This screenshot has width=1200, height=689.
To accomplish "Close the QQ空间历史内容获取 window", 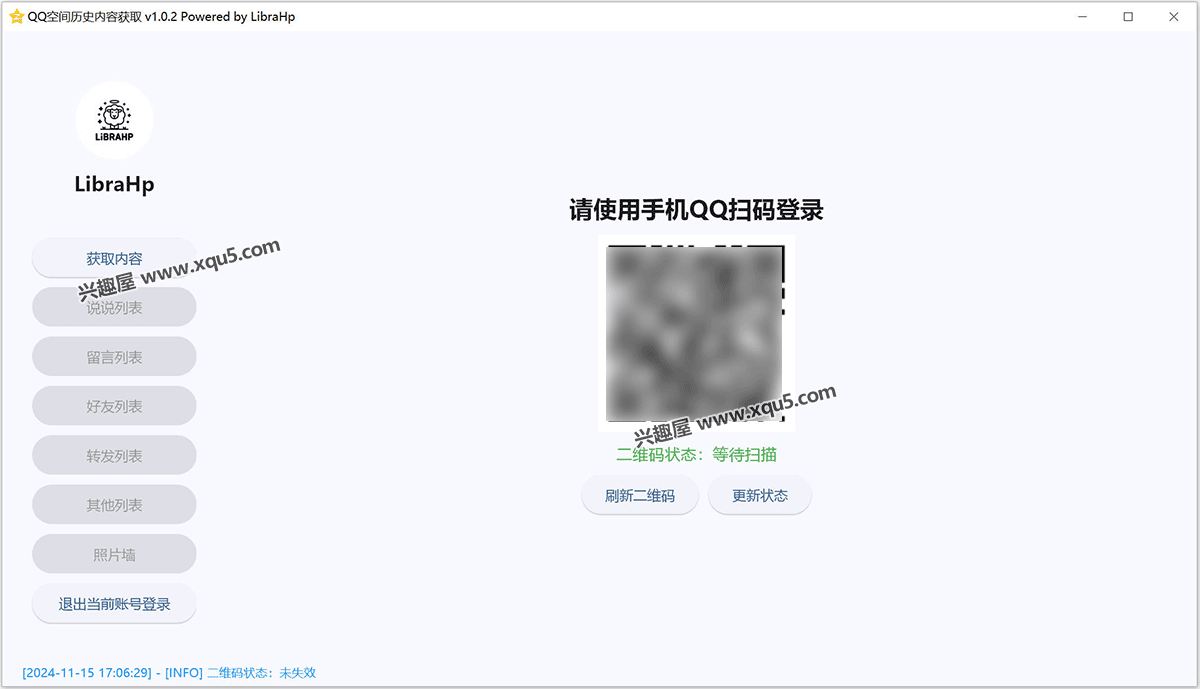I will click(x=1175, y=16).
